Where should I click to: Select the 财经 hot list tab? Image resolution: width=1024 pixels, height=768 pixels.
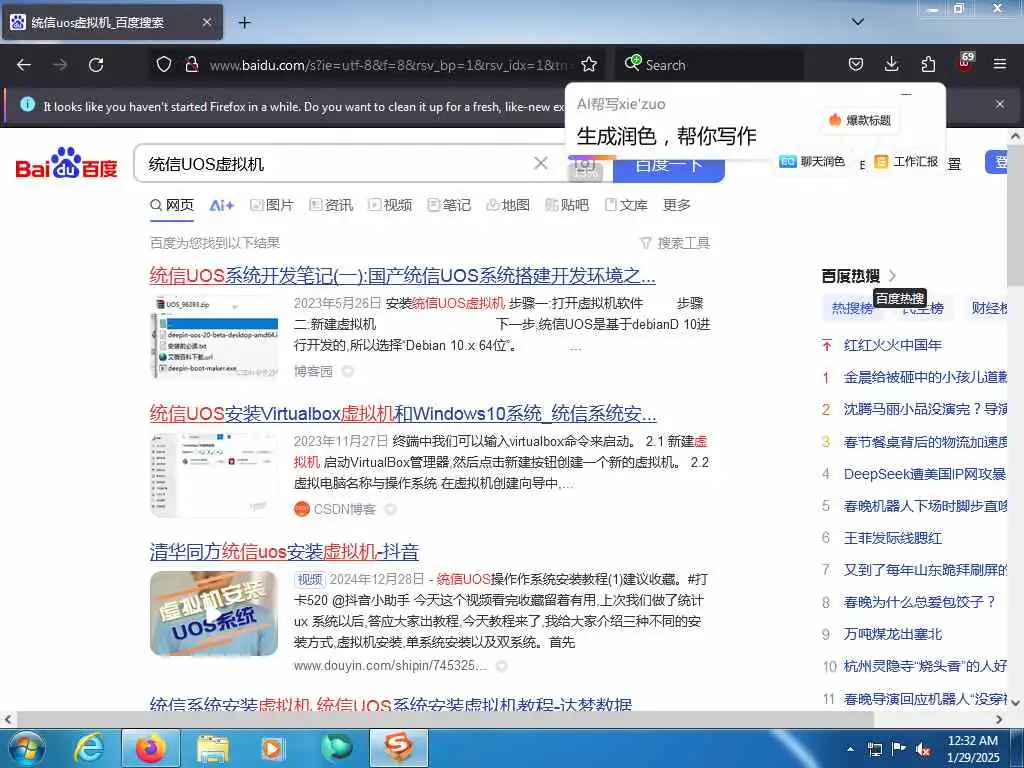point(989,308)
